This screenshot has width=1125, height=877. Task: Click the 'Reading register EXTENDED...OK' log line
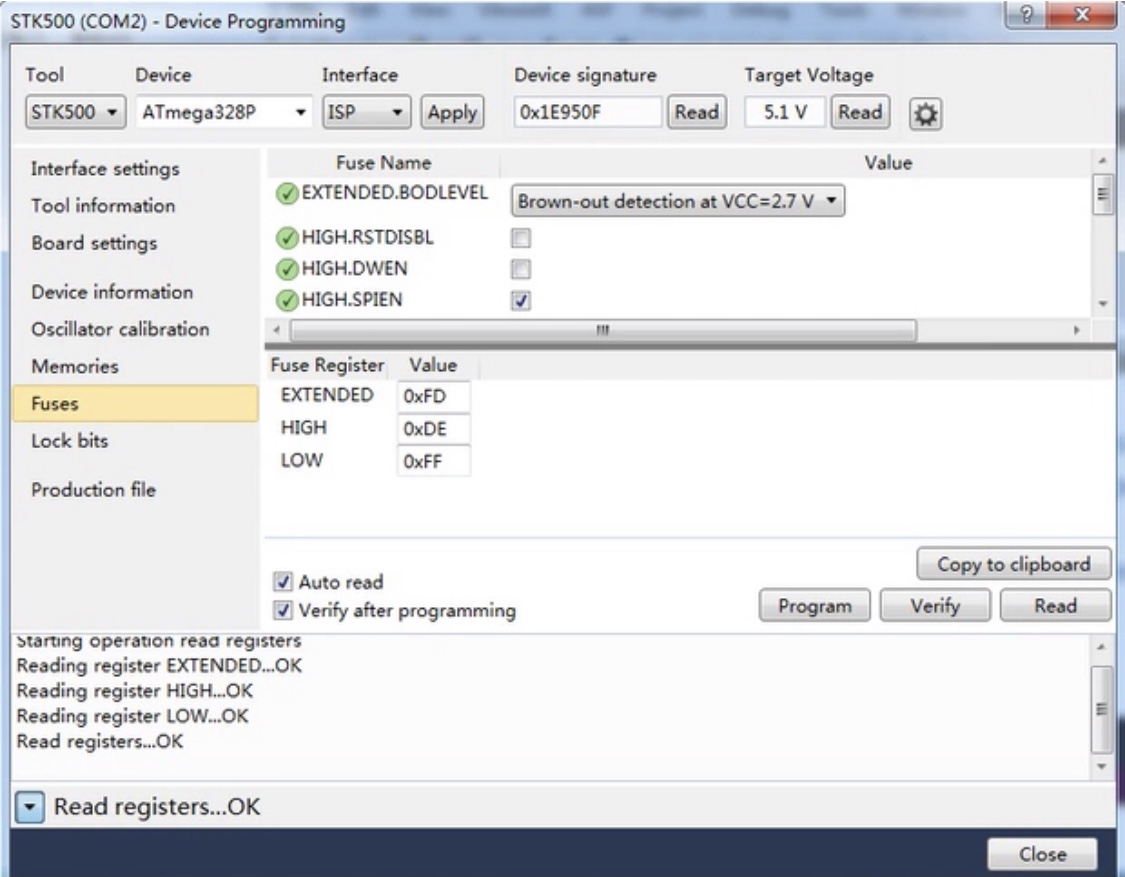[x=159, y=665]
